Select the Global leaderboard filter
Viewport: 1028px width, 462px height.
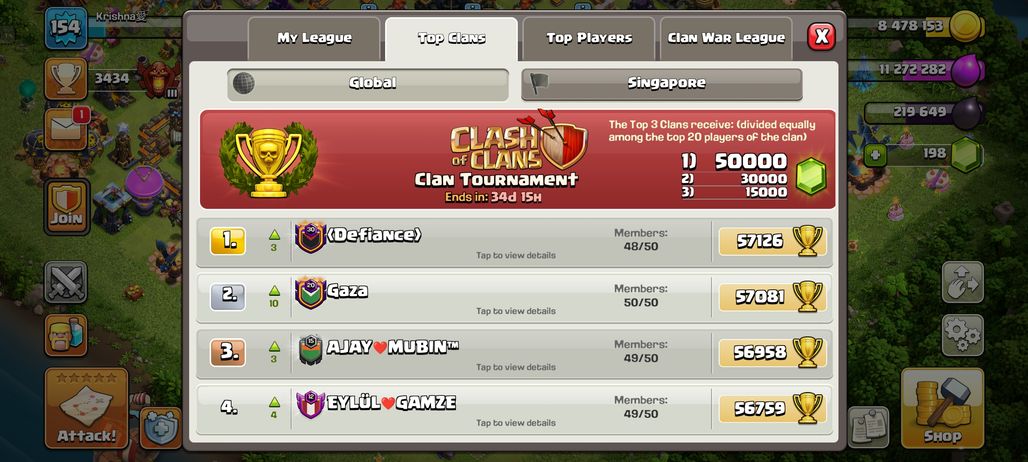click(368, 84)
